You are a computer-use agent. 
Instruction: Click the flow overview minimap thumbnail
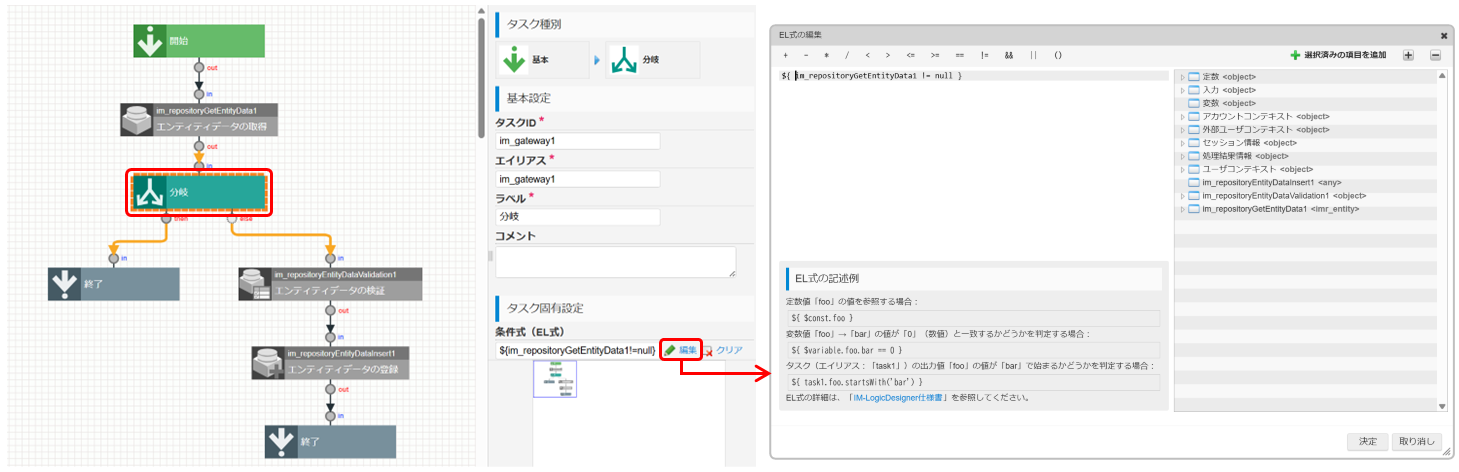click(x=555, y=379)
